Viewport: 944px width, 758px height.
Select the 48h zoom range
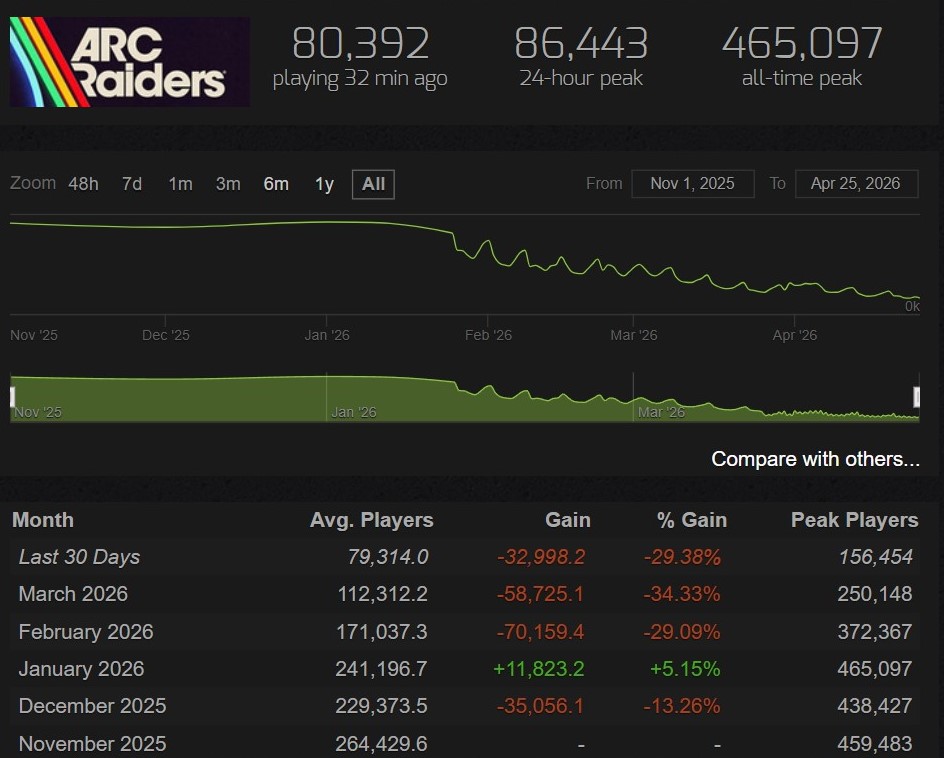click(x=83, y=184)
